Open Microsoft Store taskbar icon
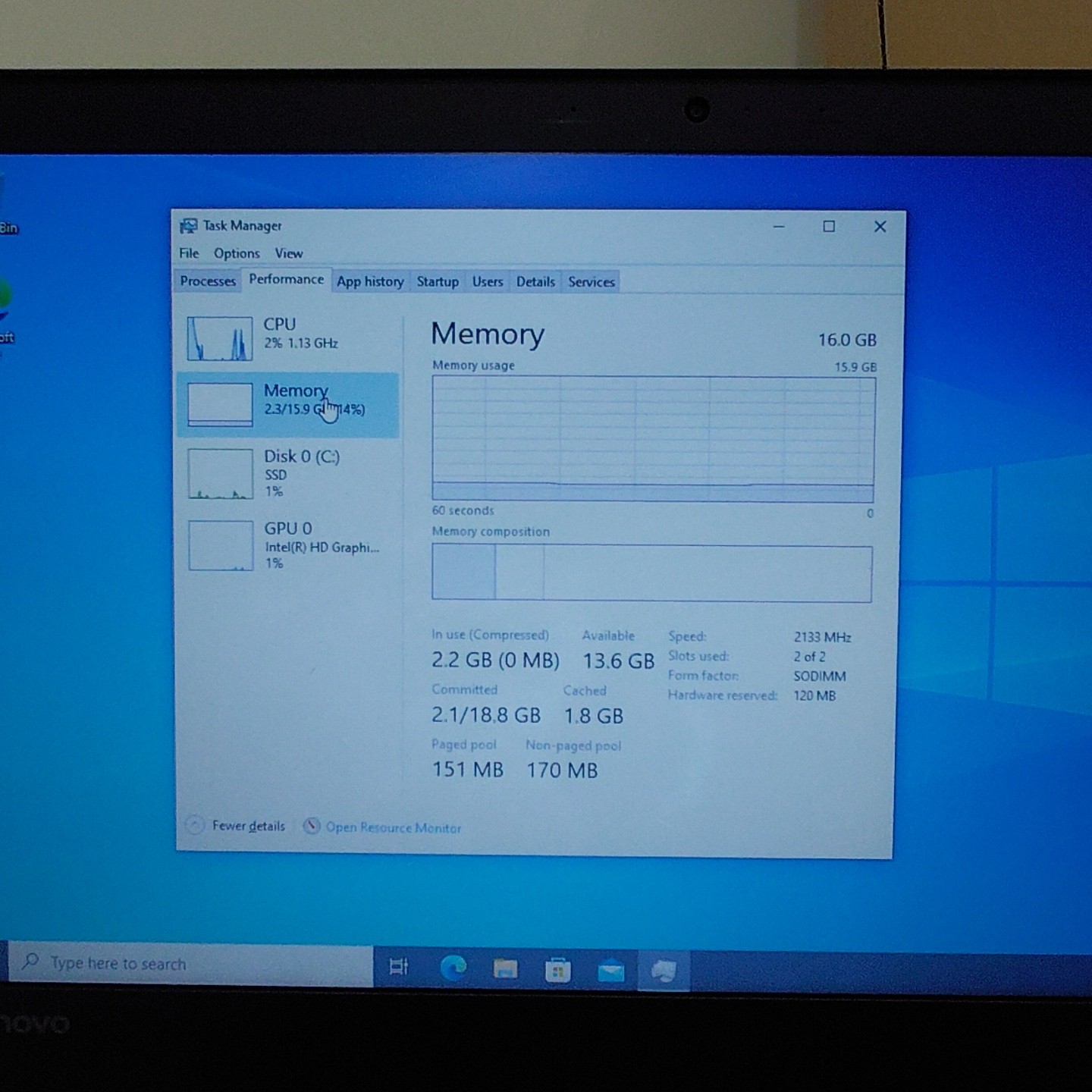 click(558, 970)
